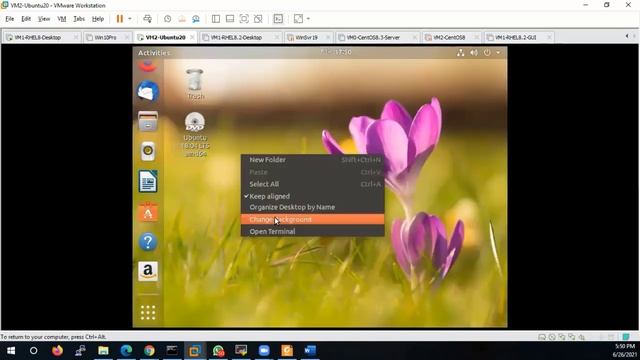Click the Unity mode toolbar icon
The height and width of the screenshot is (360, 640).
tap(258, 19)
